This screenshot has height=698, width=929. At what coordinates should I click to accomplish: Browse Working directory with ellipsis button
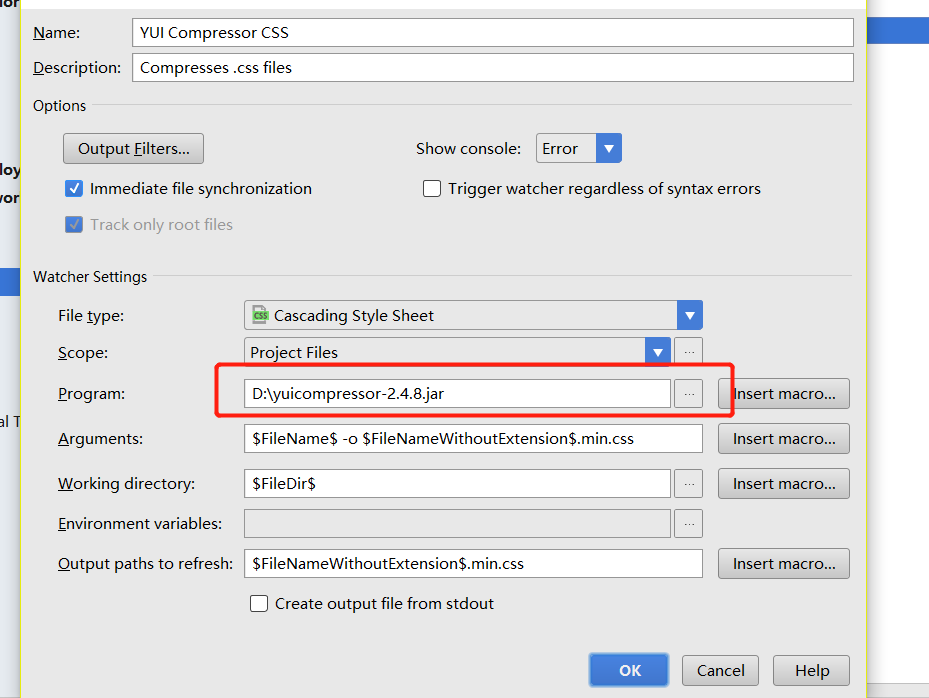coord(688,484)
